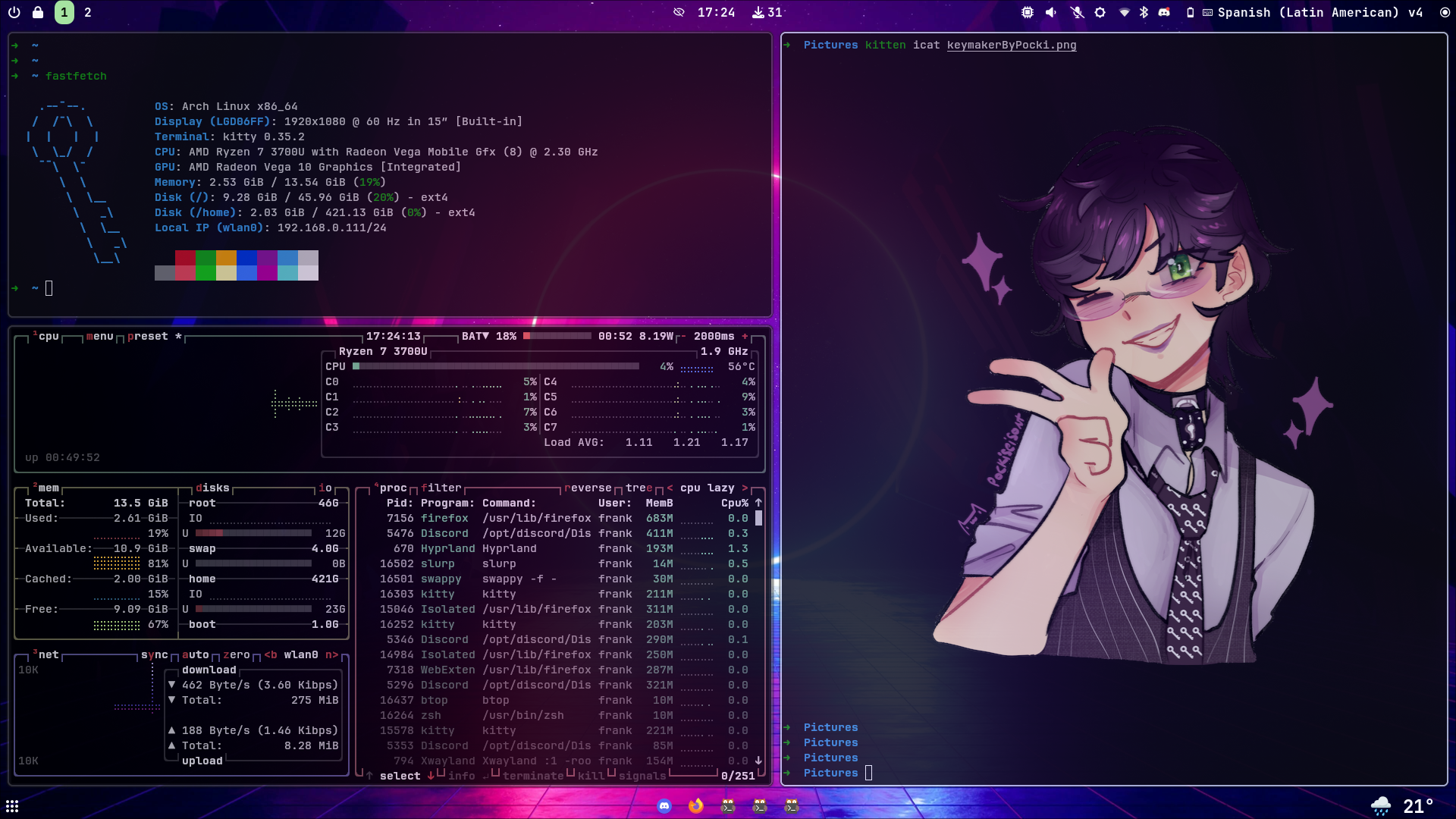This screenshot has height=819, width=1456.
Task: Open the app launcher grid icon
Action: coord(12,806)
